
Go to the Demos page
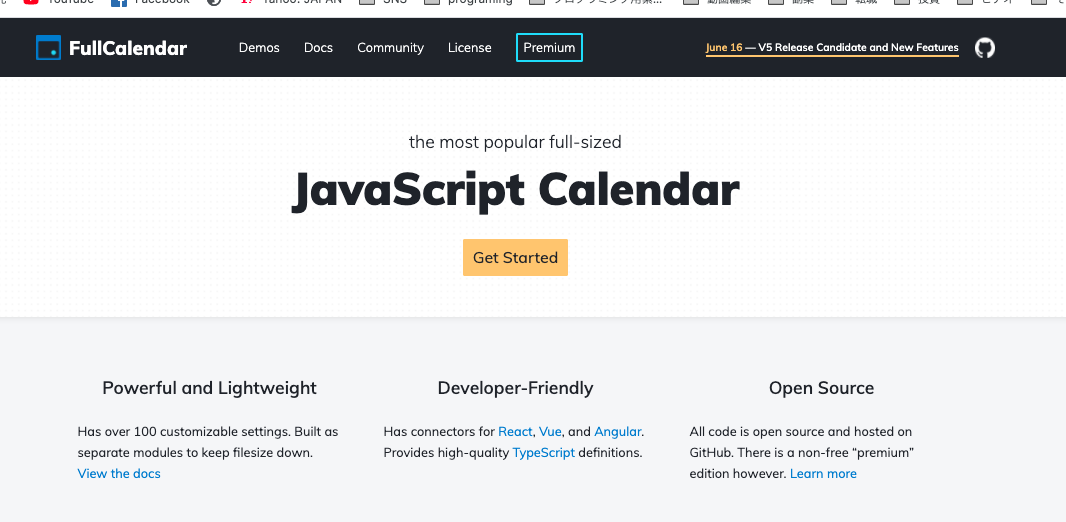coord(259,48)
